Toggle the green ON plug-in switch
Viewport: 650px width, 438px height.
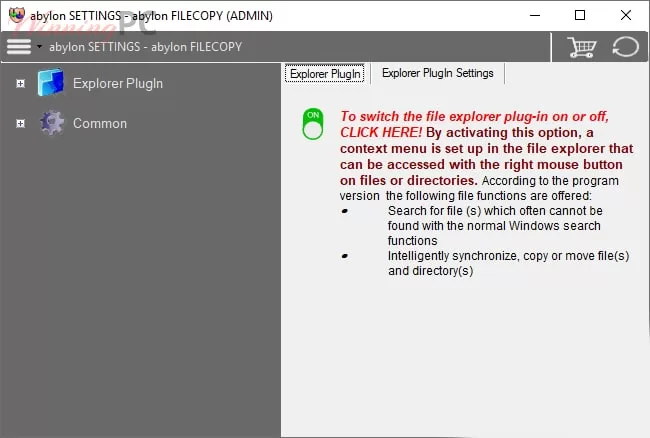313,124
